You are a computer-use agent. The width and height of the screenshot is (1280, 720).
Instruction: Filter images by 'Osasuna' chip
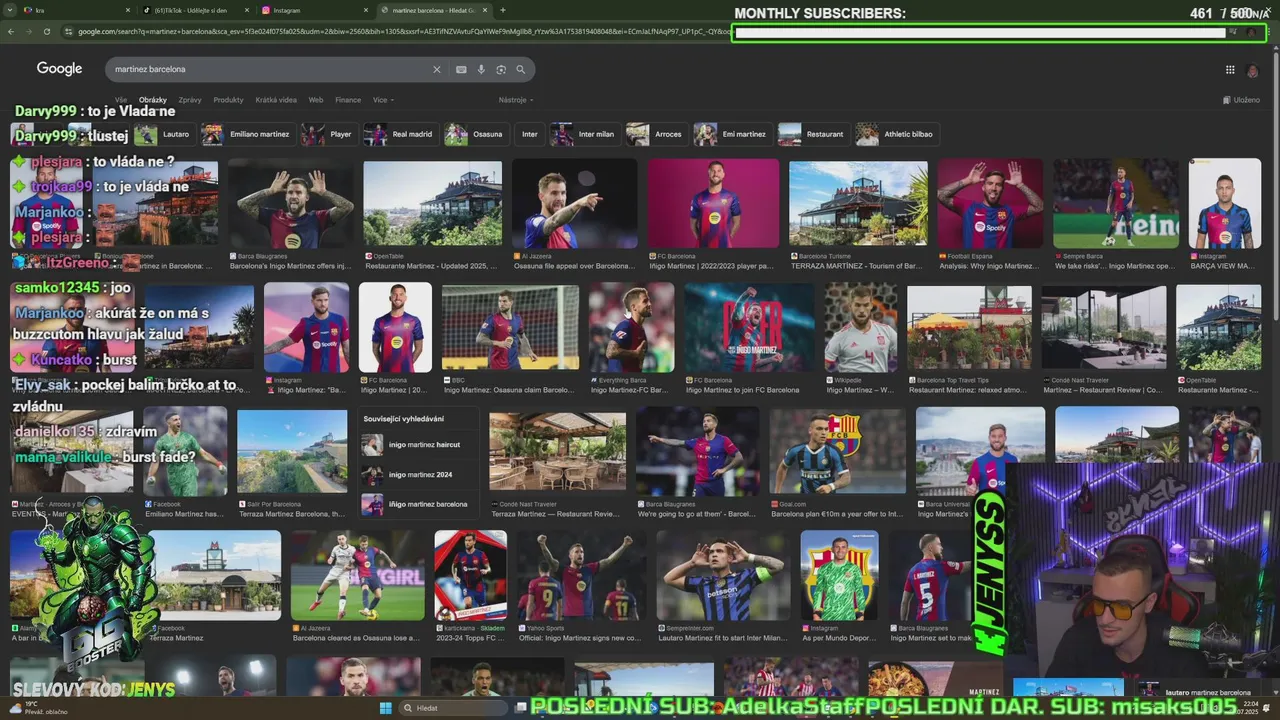pos(476,134)
